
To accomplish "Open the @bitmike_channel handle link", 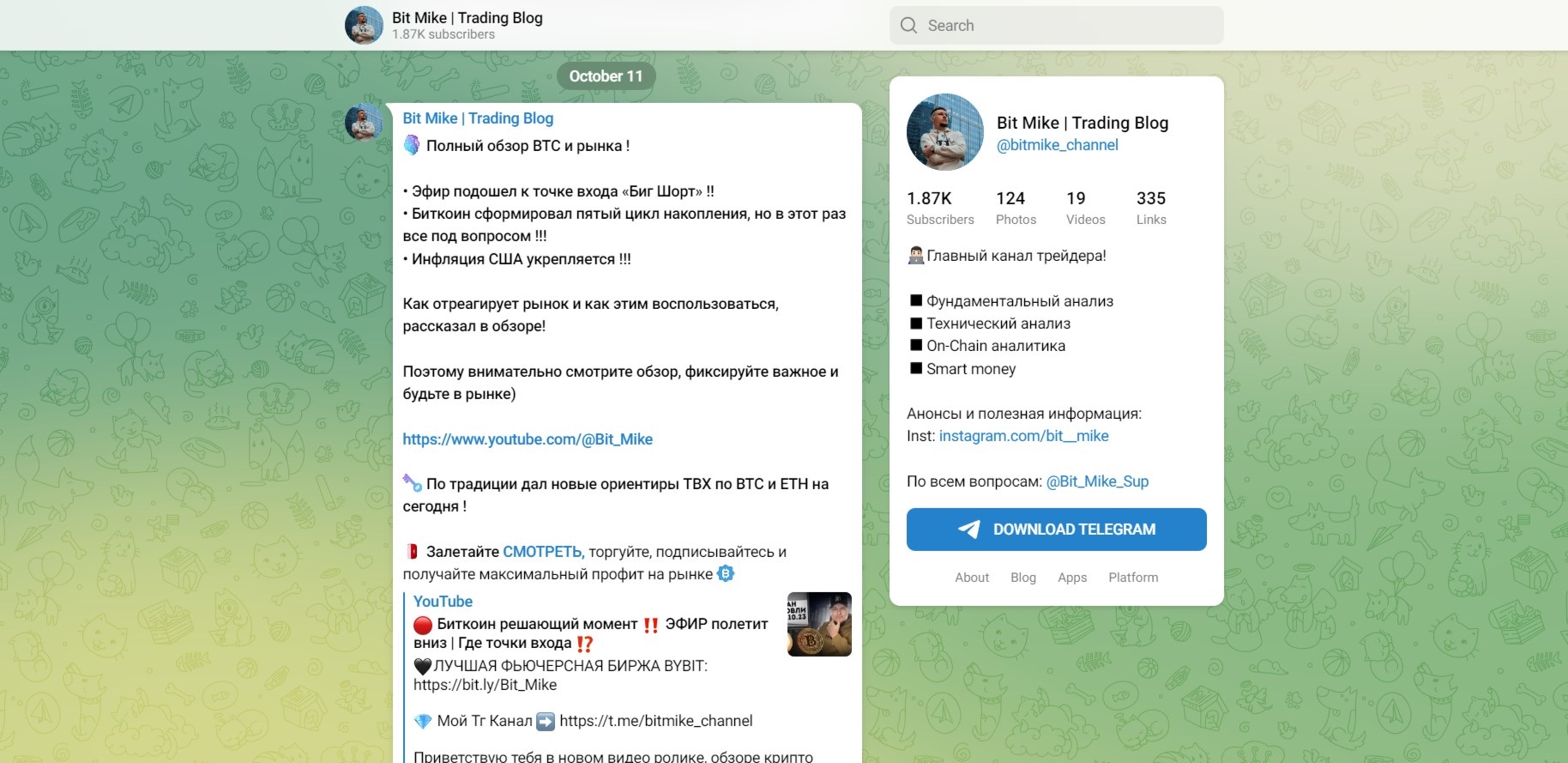I will [x=1058, y=145].
